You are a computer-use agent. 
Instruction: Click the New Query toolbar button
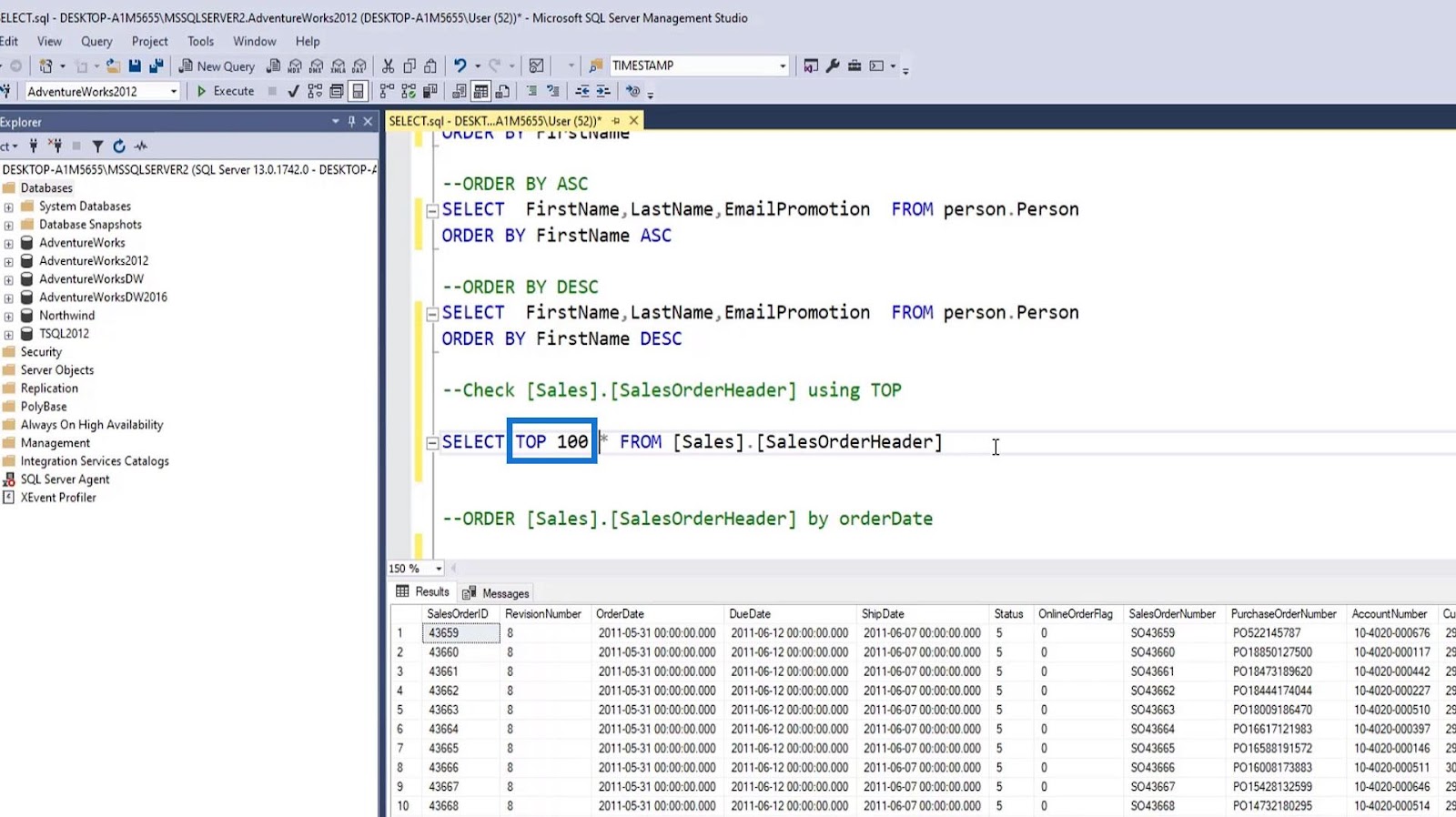[x=216, y=66]
